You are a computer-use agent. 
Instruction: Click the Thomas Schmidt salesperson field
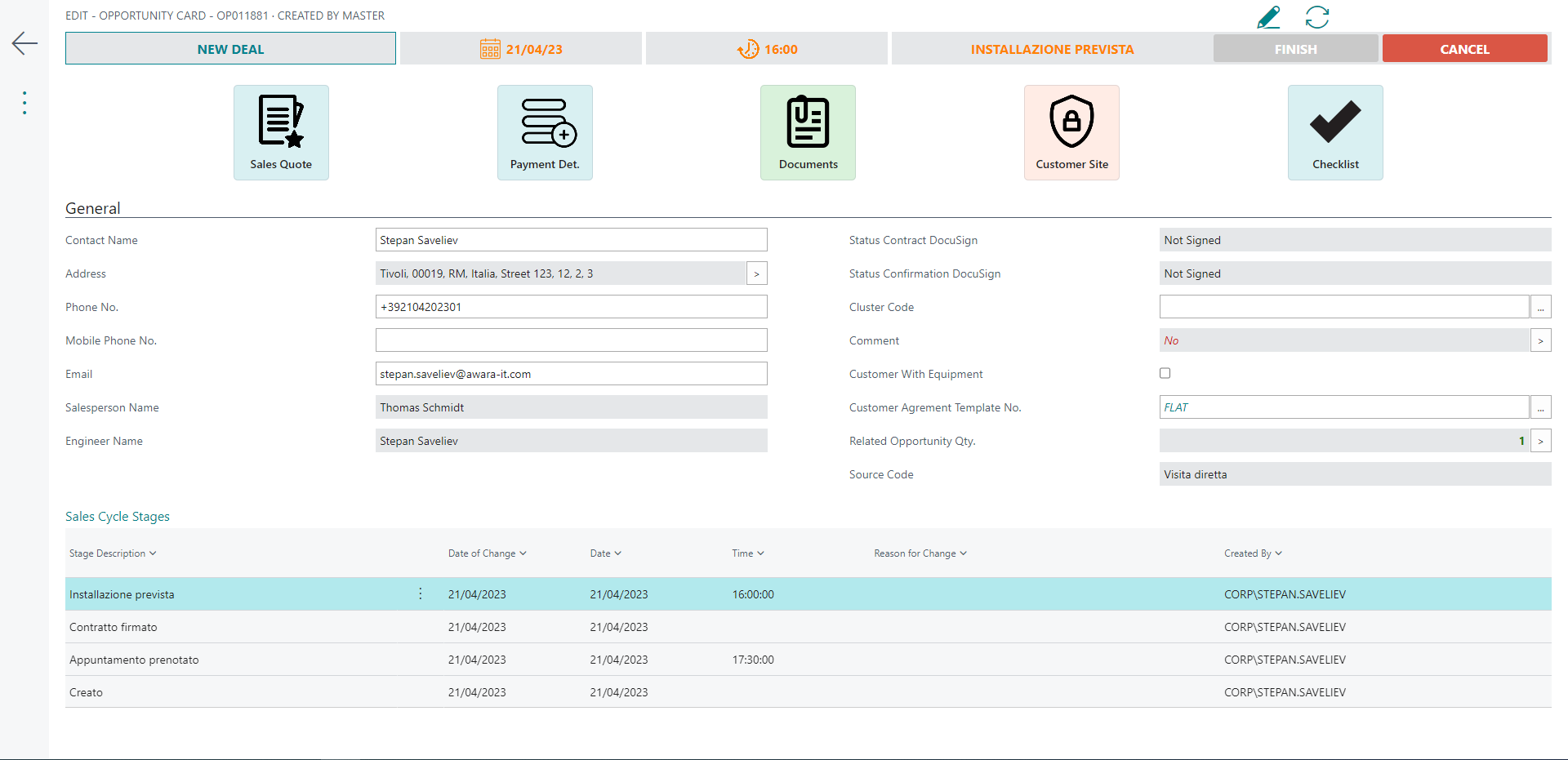(x=572, y=407)
